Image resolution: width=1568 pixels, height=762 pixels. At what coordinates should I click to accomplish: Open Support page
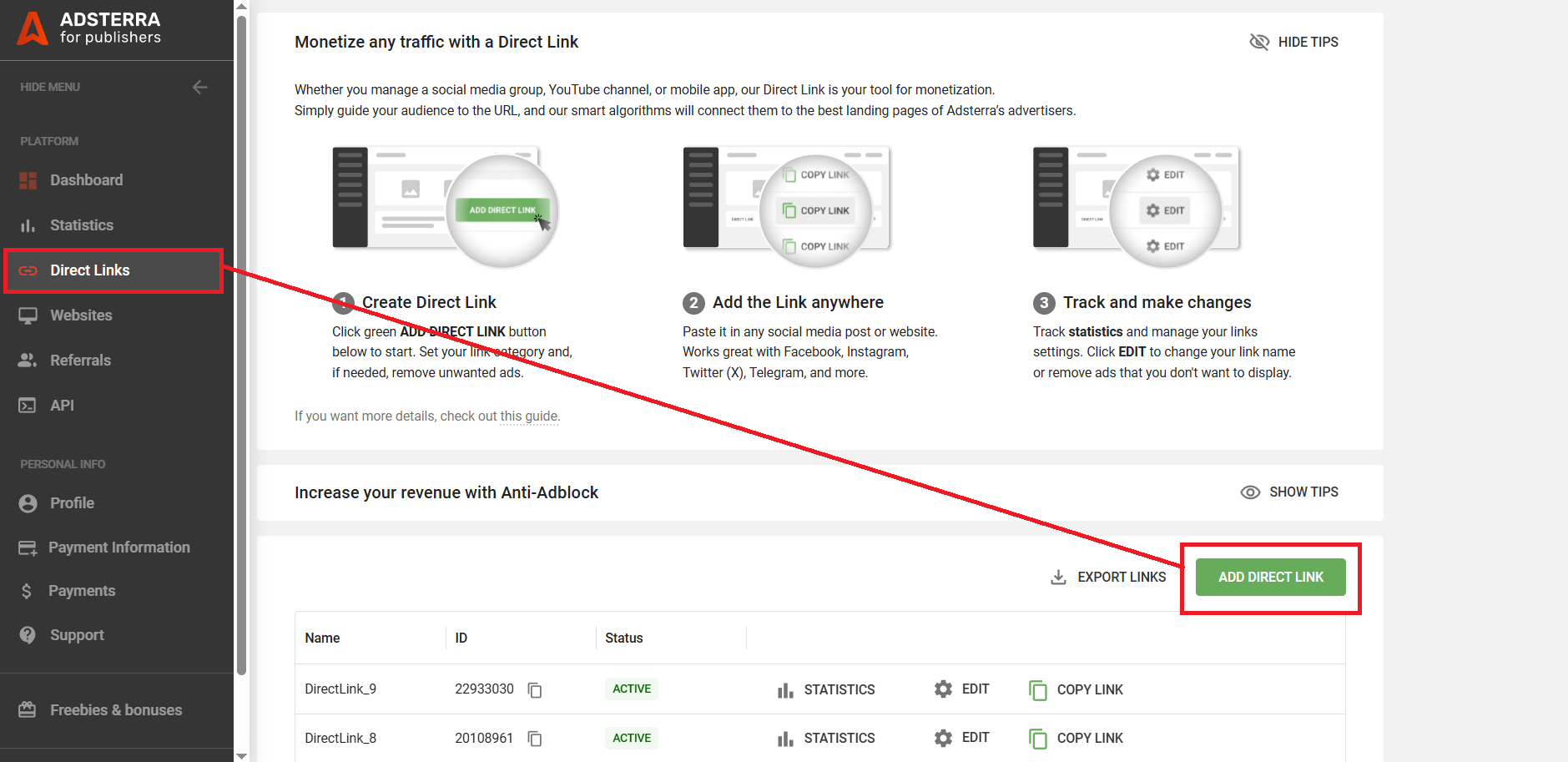coord(77,635)
